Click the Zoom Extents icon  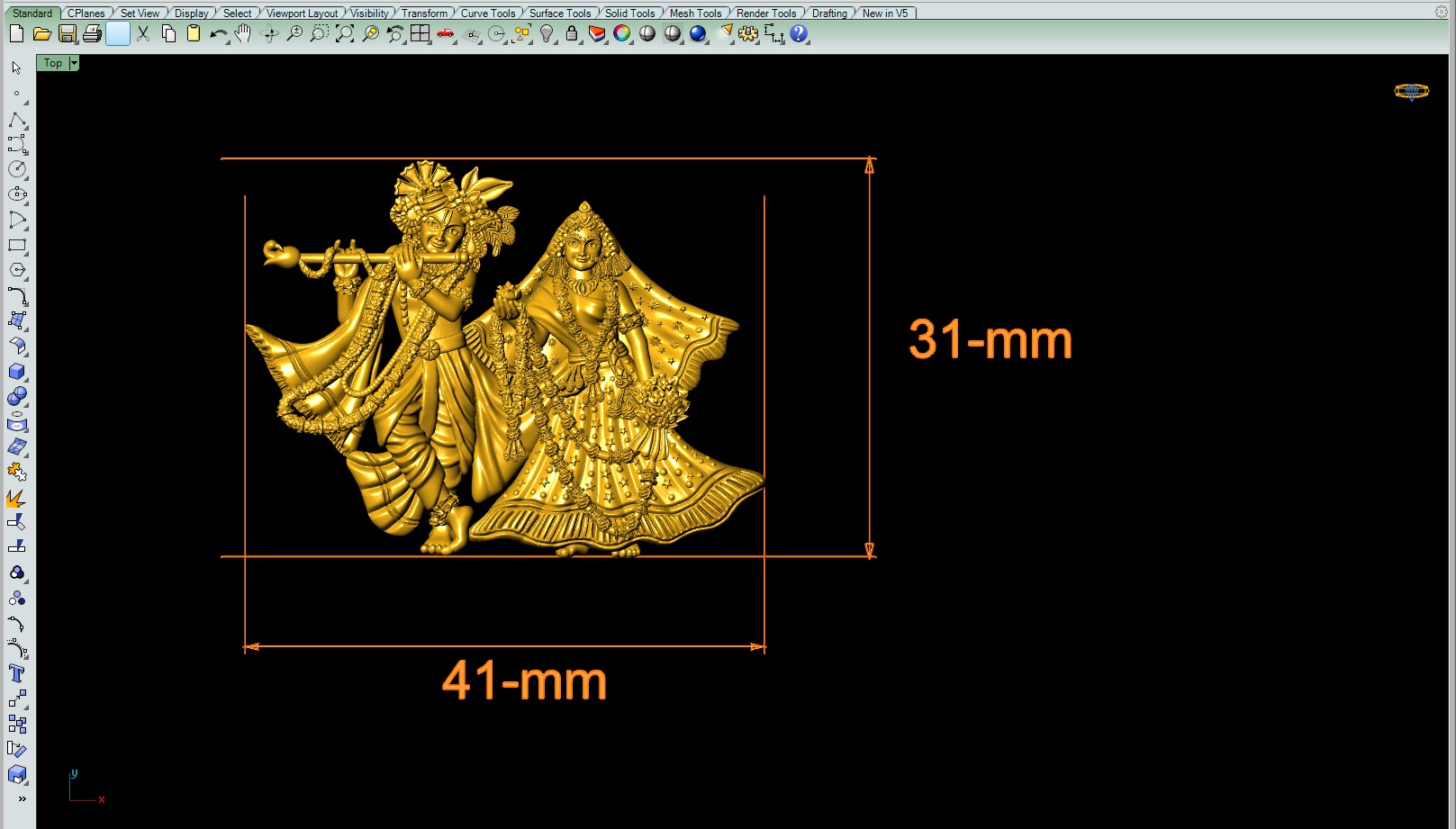345,34
